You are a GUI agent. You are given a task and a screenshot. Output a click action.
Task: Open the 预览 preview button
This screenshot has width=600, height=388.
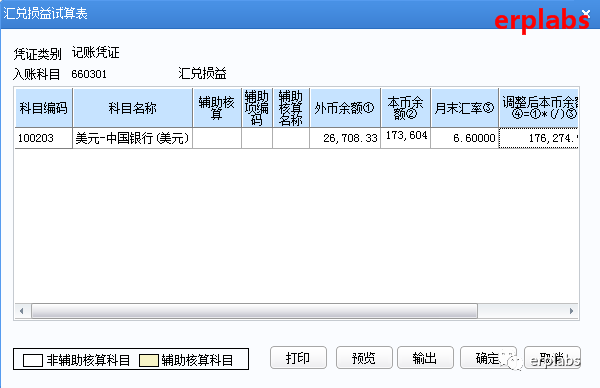click(x=364, y=358)
